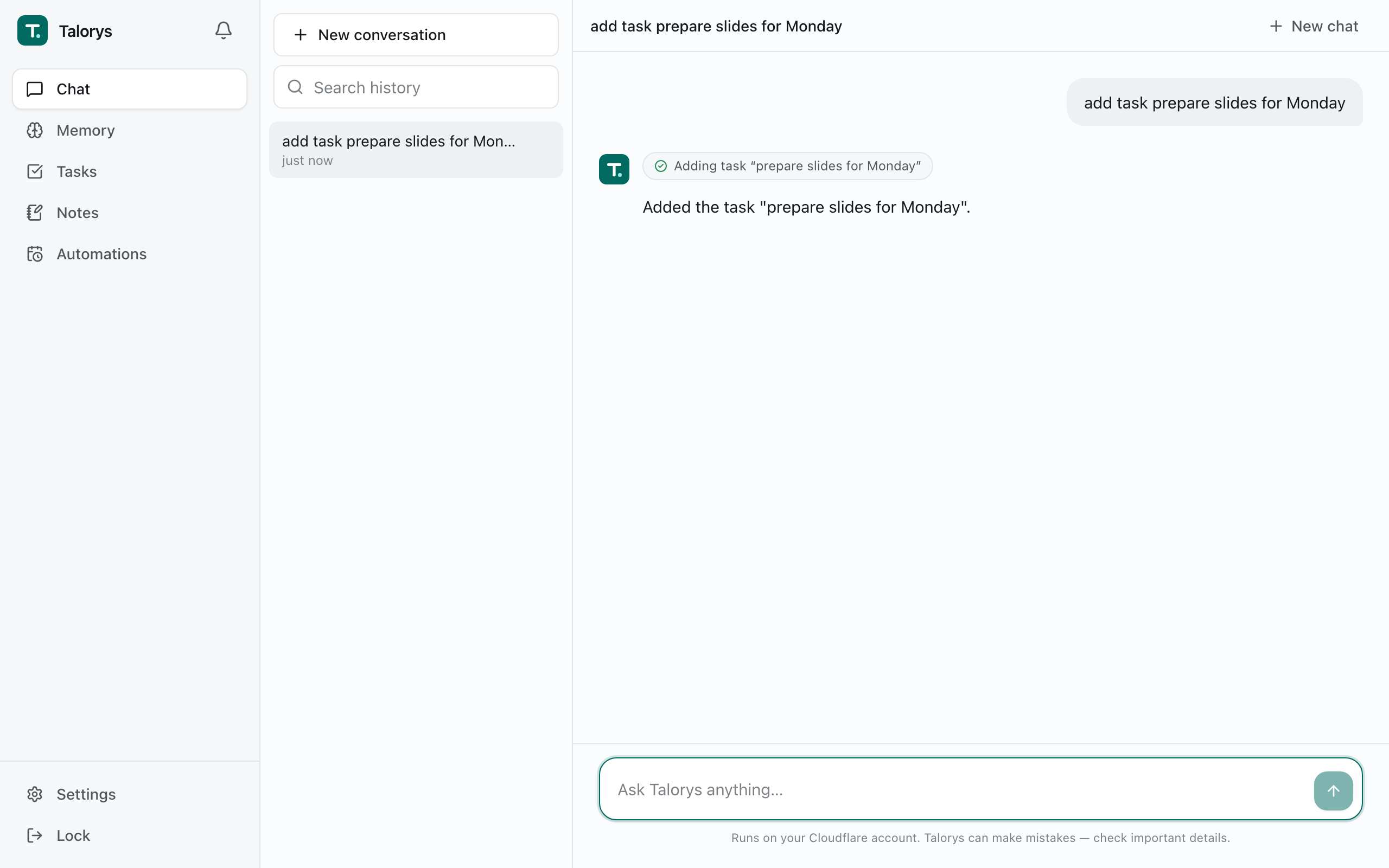Click the Notes notebook icon
This screenshot has height=868, width=1389.
[35, 213]
